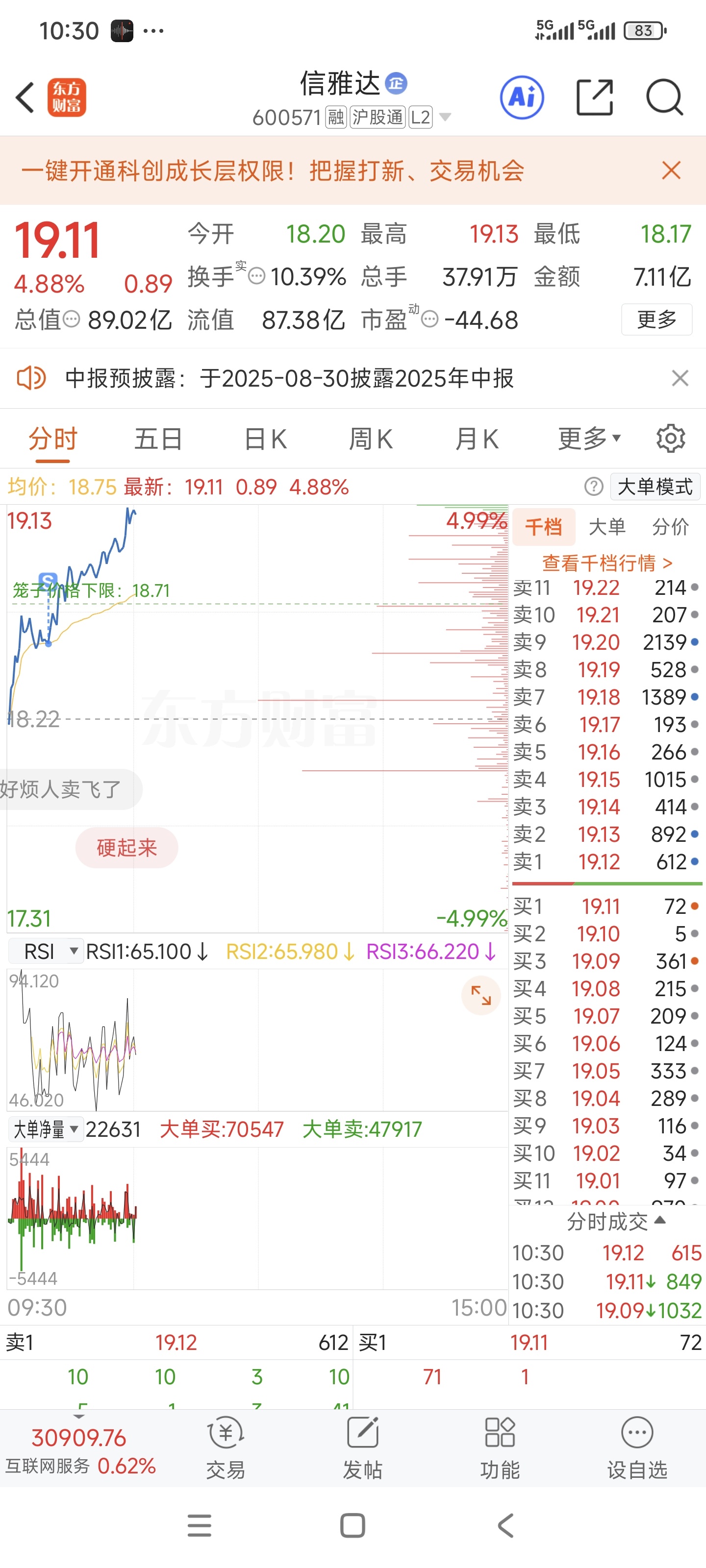Tap the enterprise badge next to 信雅达
Viewport: 706px width, 1568px height.
coord(396,83)
